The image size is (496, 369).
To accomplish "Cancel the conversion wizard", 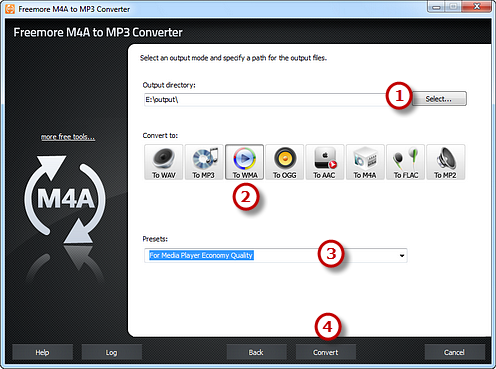I will (454, 352).
